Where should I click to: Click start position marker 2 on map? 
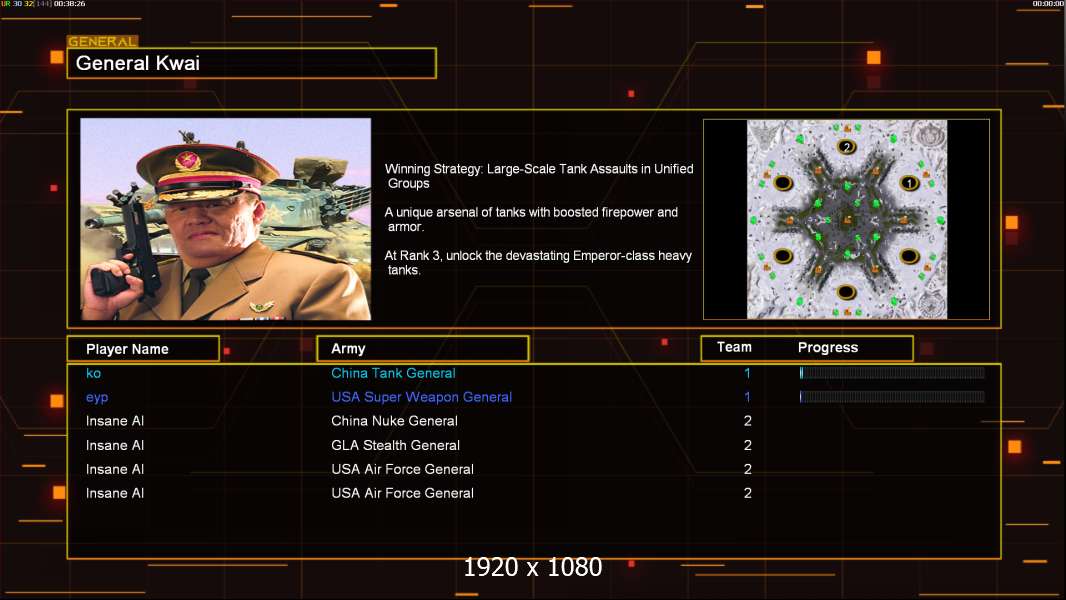click(x=846, y=147)
